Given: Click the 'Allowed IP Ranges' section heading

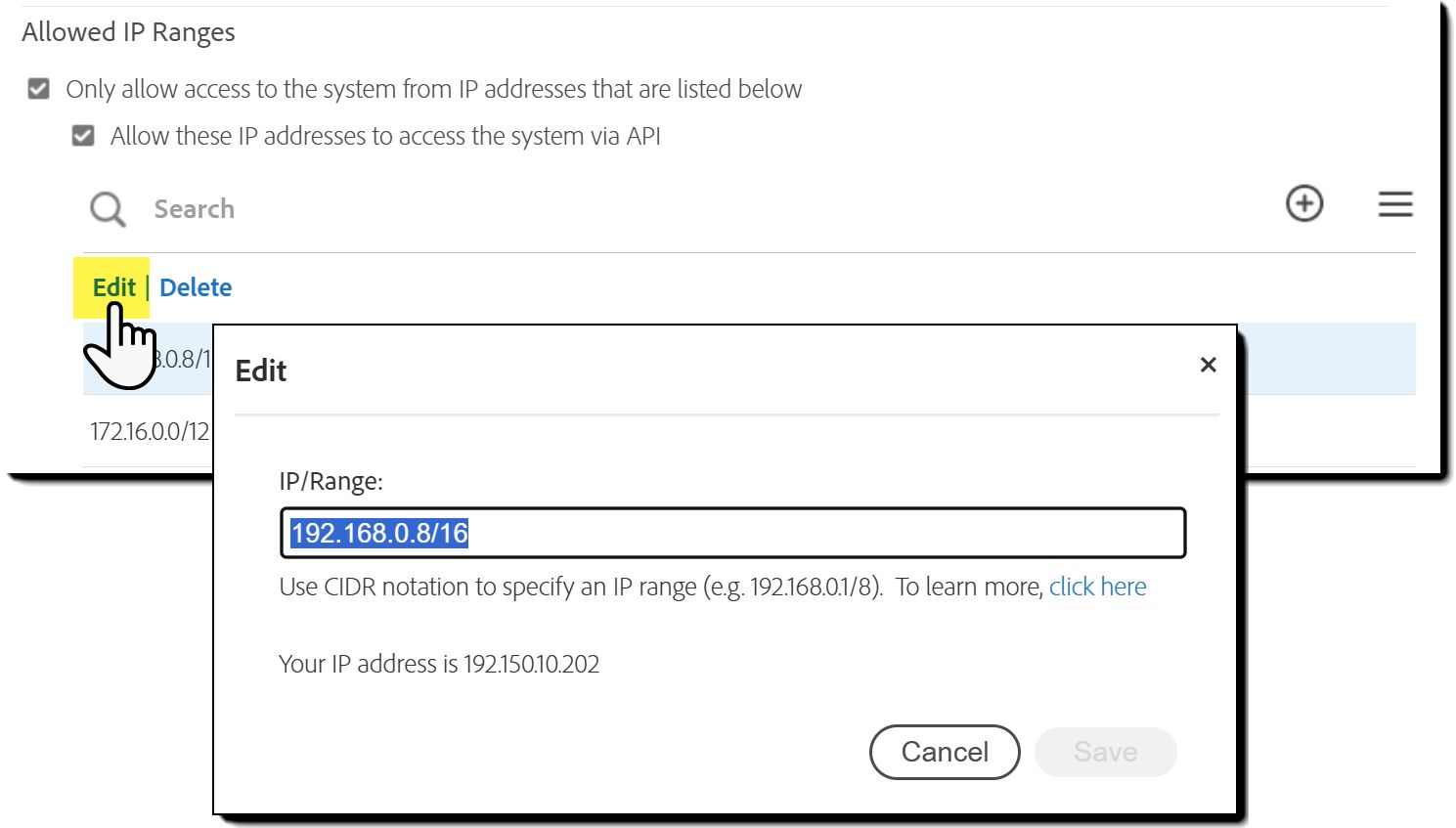Looking at the screenshot, I should [x=128, y=32].
